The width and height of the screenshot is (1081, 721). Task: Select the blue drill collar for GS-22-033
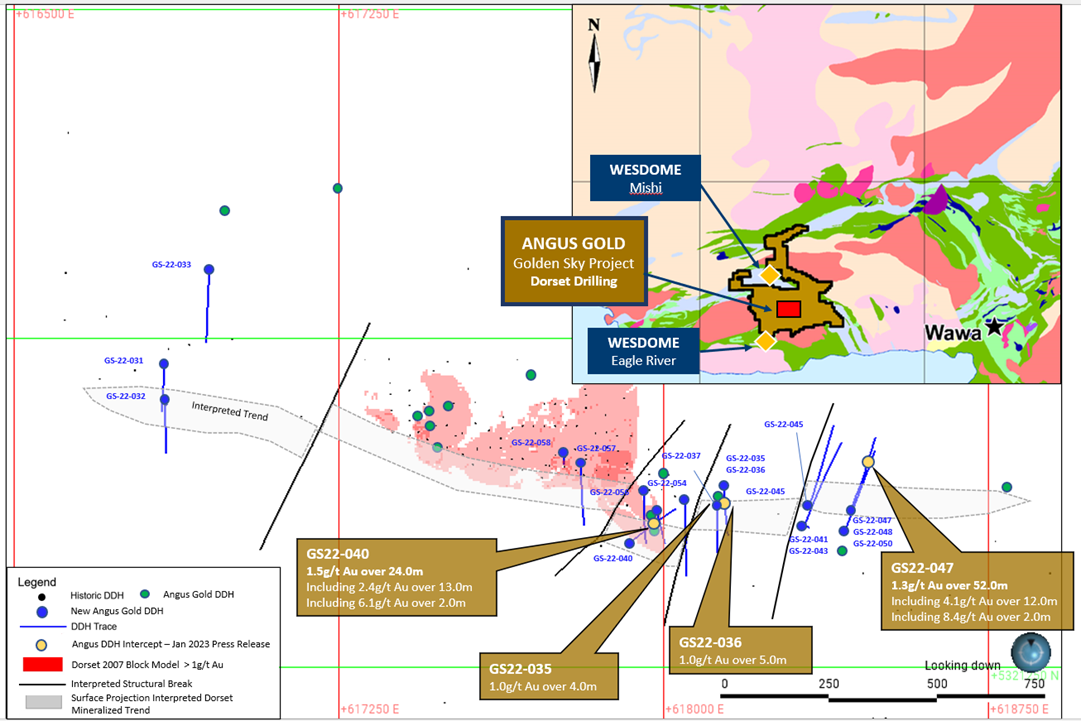207,269
